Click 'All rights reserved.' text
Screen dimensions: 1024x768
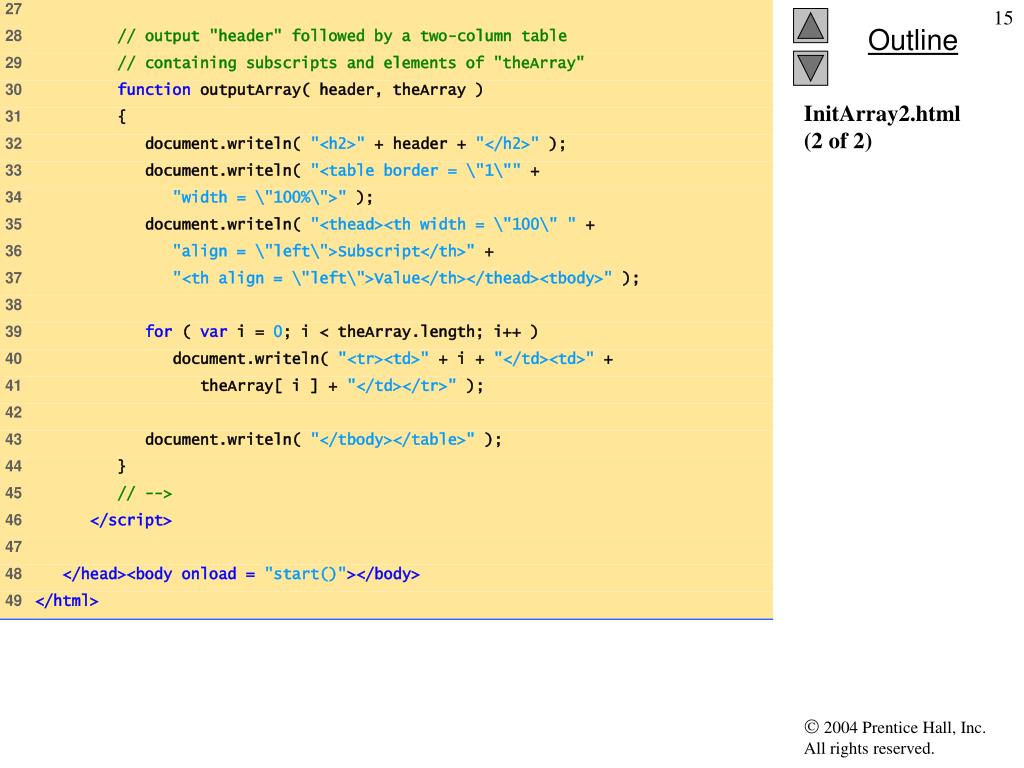(x=869, y=748)
